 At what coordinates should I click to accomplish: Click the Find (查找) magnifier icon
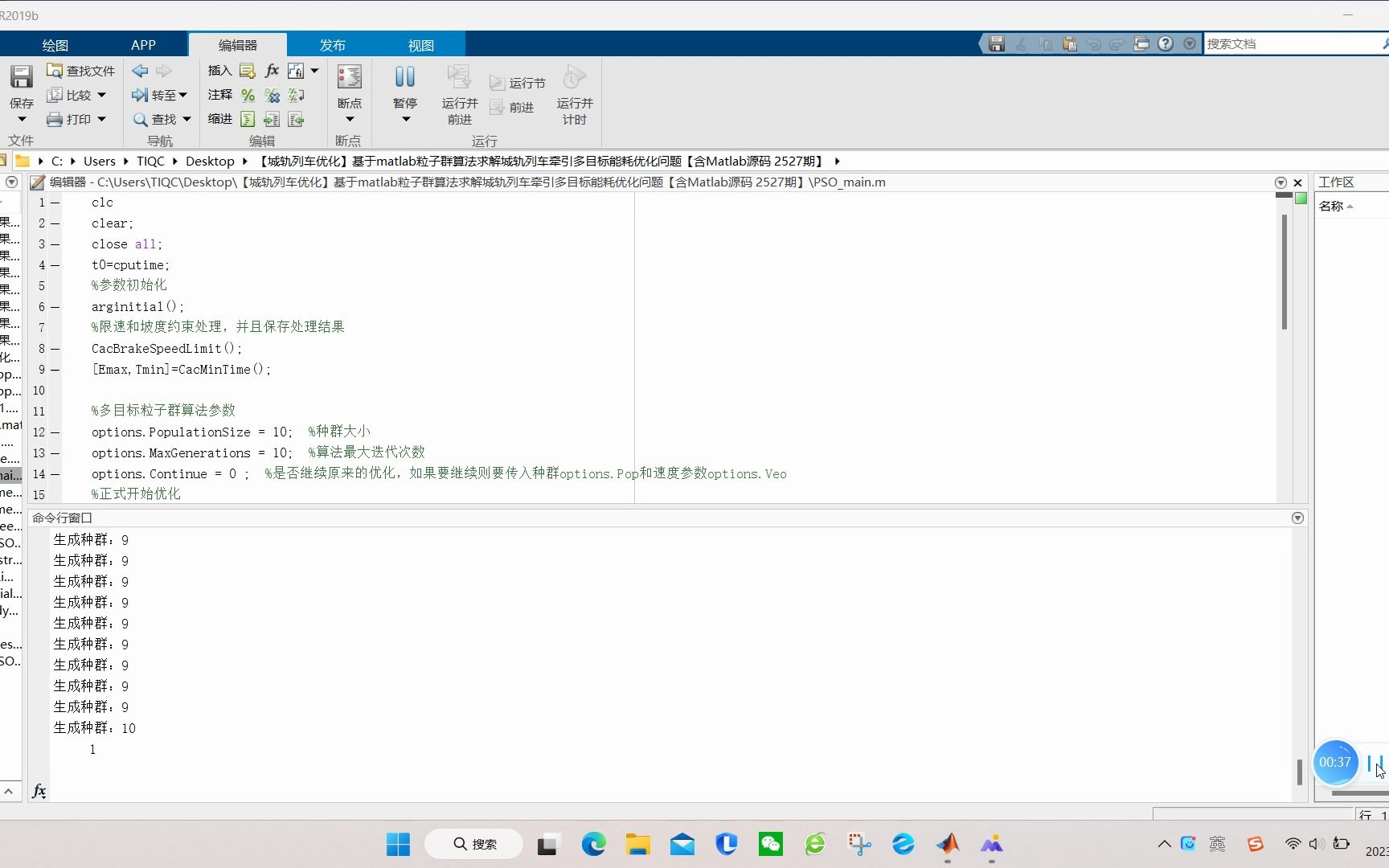coord(140,119)
